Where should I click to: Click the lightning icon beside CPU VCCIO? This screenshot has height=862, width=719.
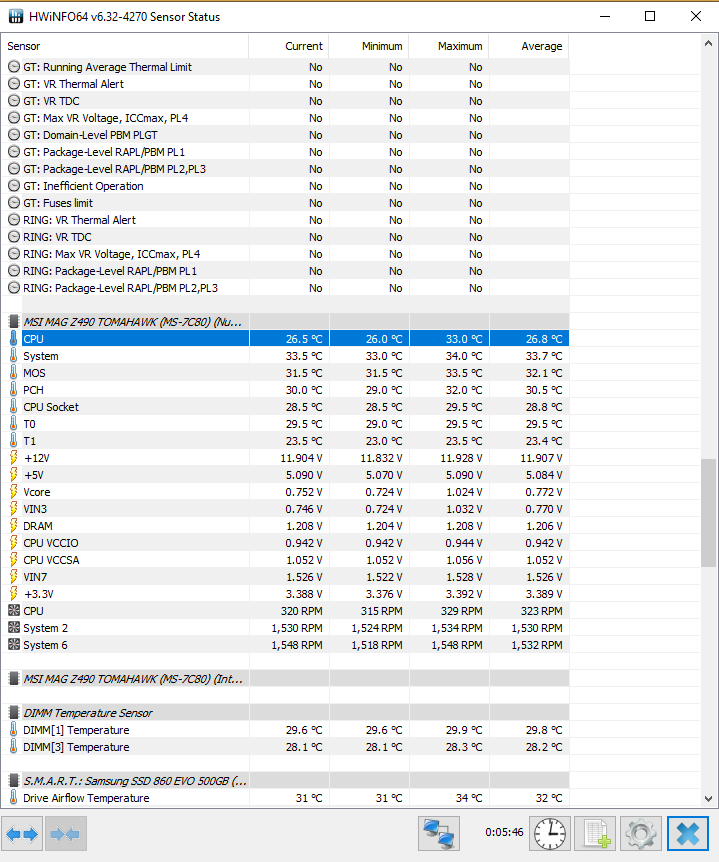click(14, 543)
